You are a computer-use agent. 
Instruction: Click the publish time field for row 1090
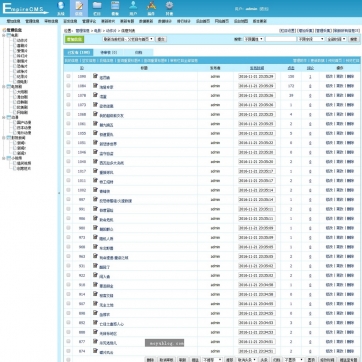257,76
